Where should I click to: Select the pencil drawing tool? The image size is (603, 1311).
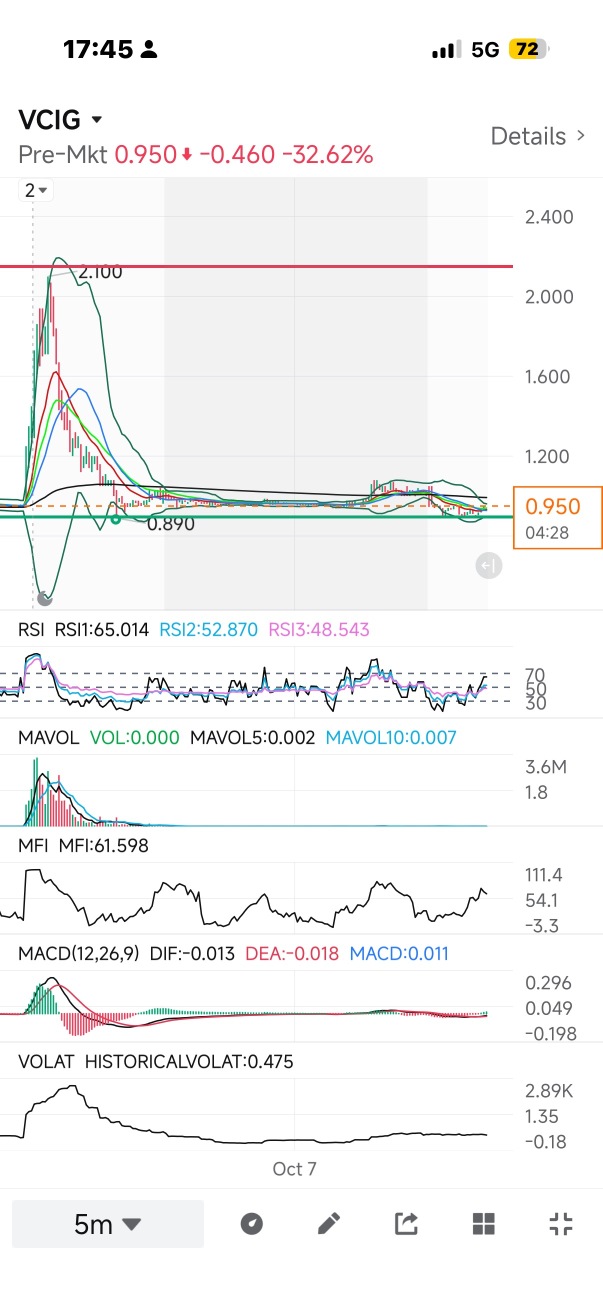pyautogui.click(x=329, y=1223)
